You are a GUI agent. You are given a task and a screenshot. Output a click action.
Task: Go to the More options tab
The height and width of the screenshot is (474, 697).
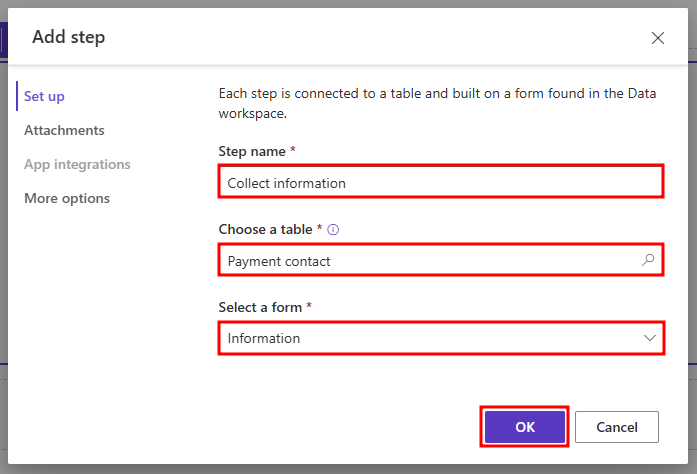[x=67, y=198]
